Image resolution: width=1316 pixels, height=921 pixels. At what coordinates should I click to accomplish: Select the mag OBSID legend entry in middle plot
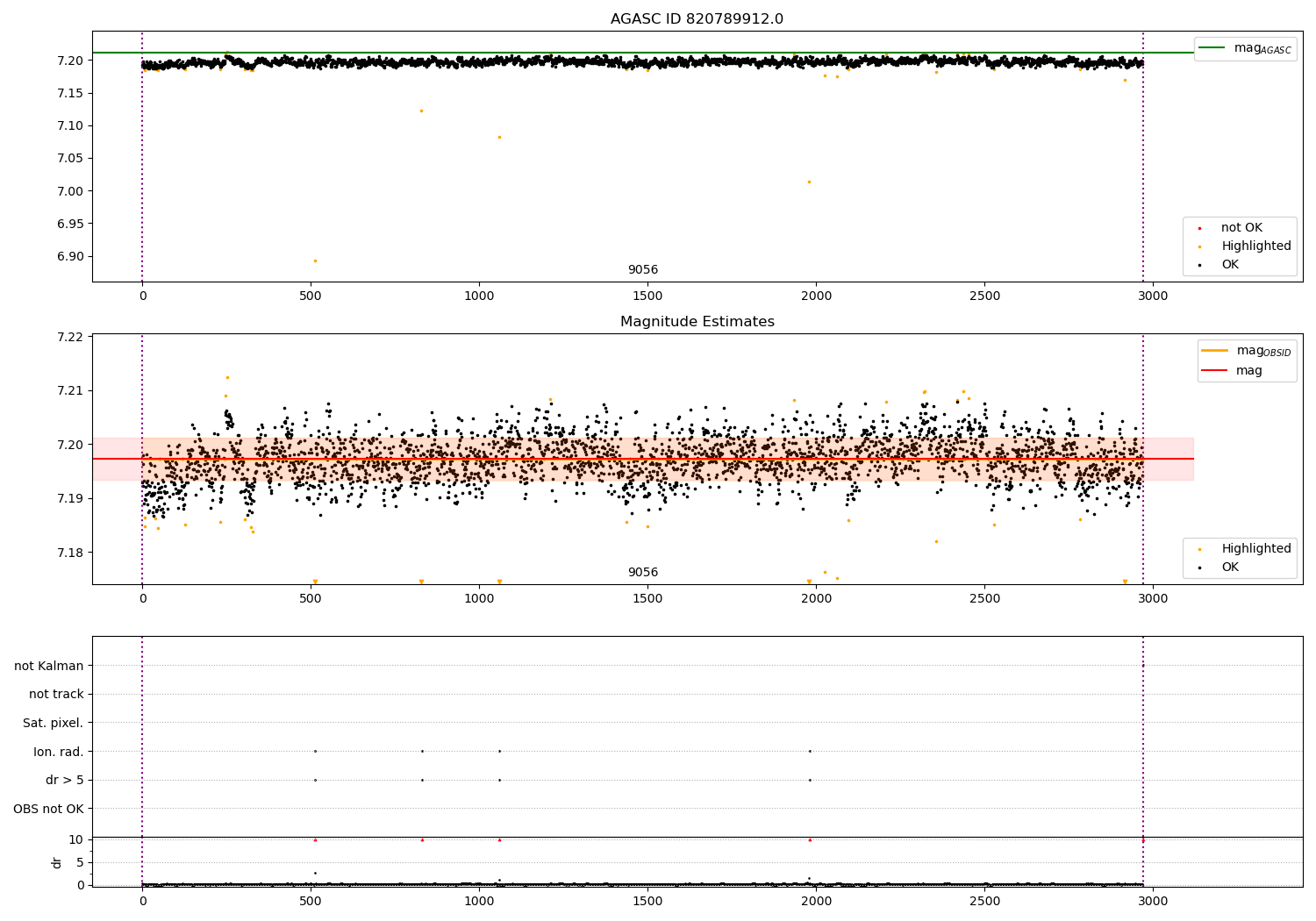1247,351
